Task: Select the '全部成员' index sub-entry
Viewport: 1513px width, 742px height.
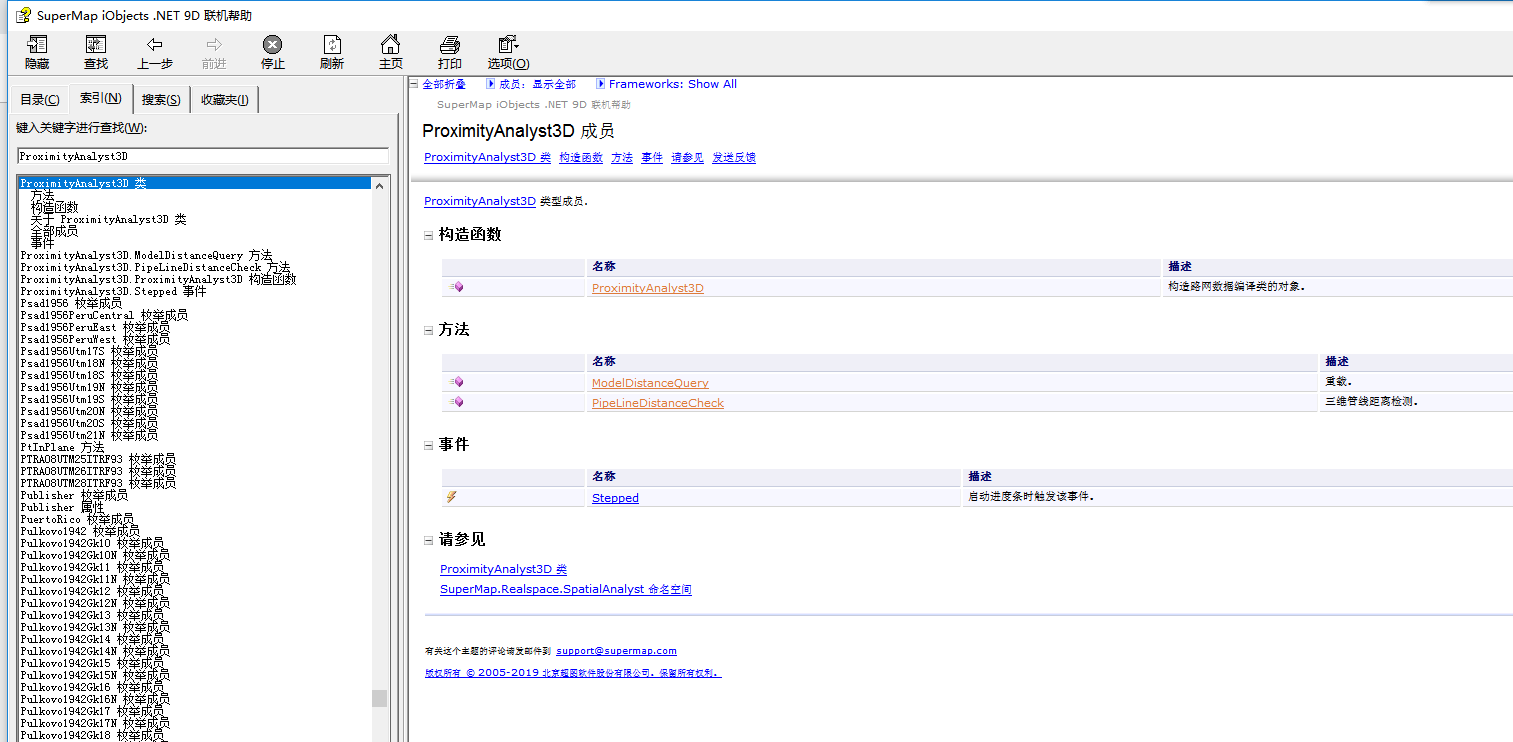Action: [54, 231]
